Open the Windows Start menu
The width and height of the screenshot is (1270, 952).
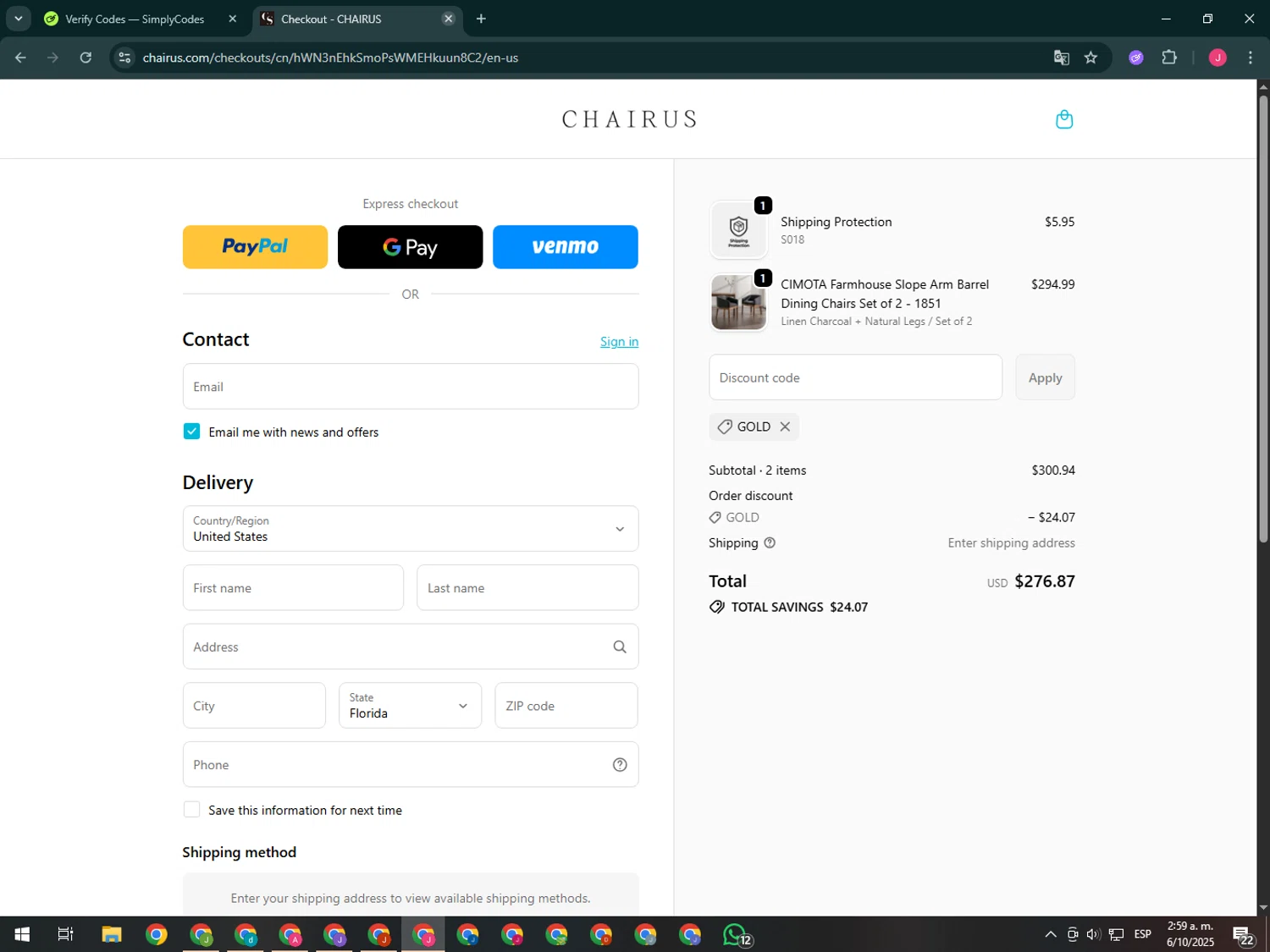[x=22, y=934]
